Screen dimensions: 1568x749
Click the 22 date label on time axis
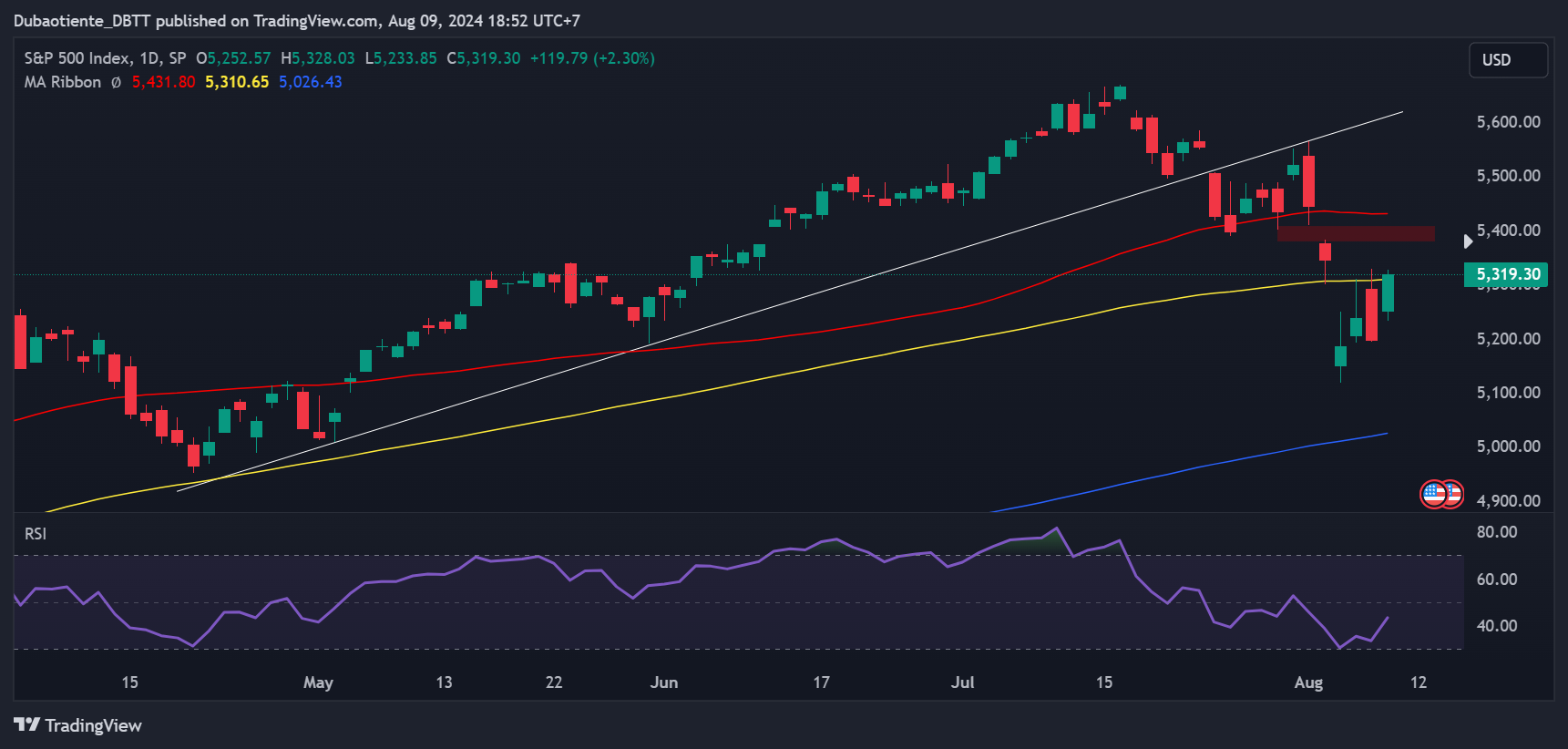554,682
